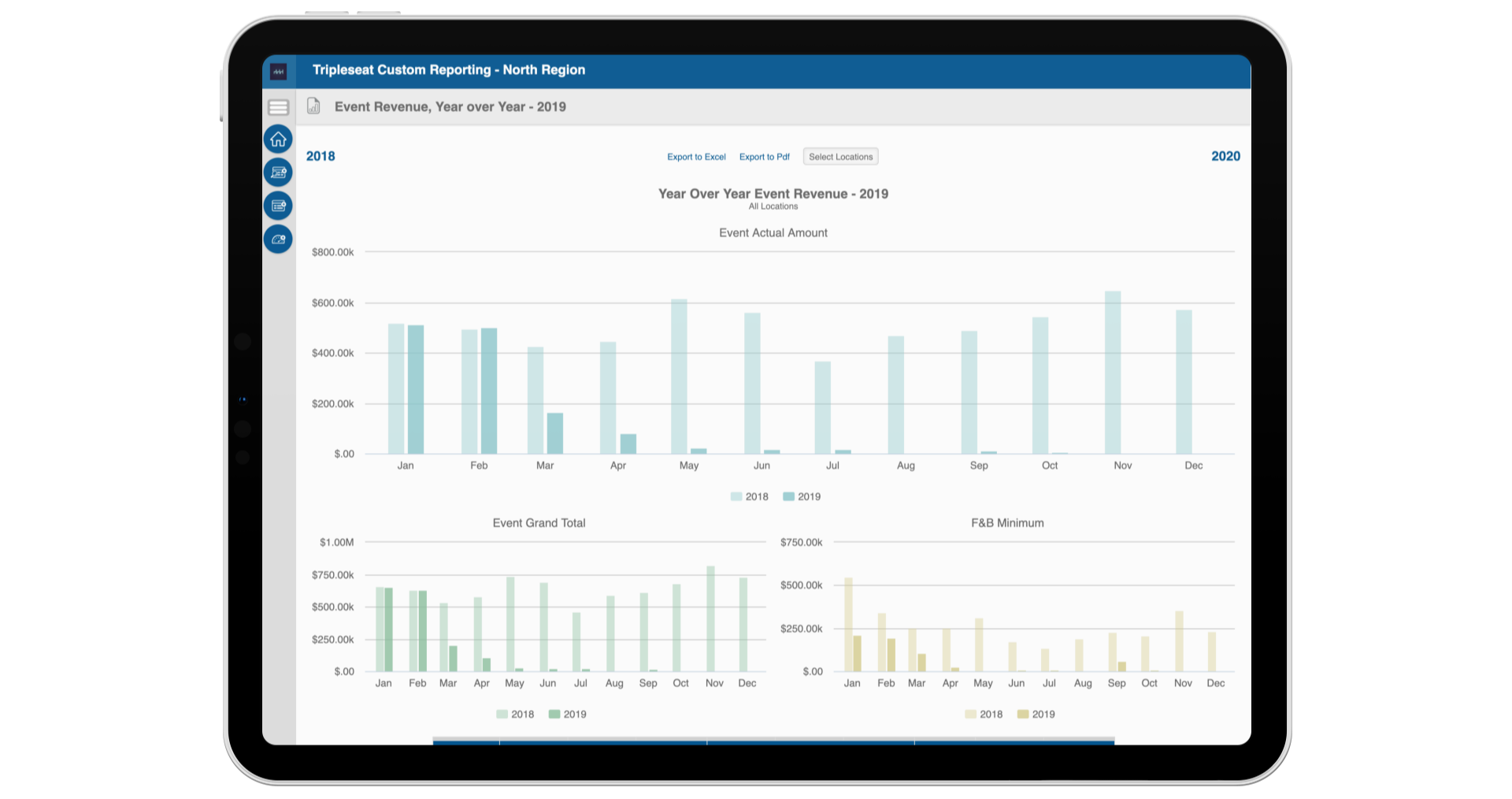1512x799 pixels.
Task: Click the Event Grand Total chart title
Action: tap(539, 522)
